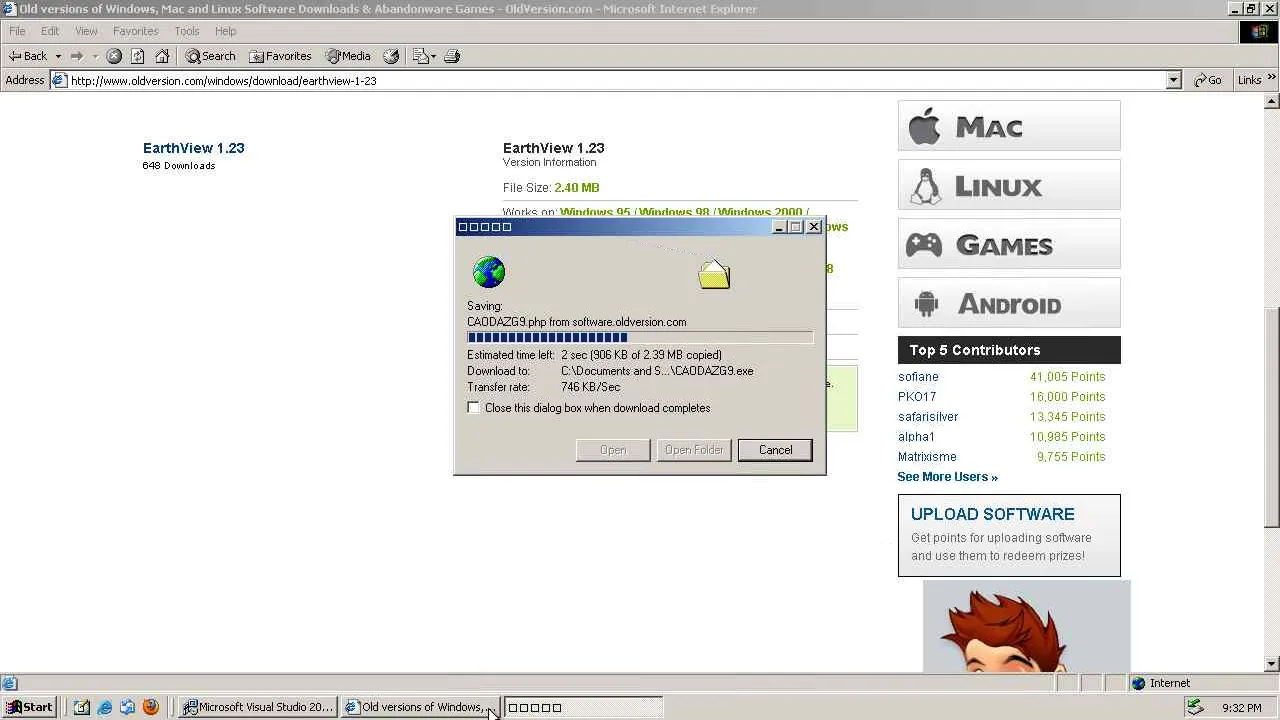Go to the home page icon
1280x720 pixels.
[162, 56]
